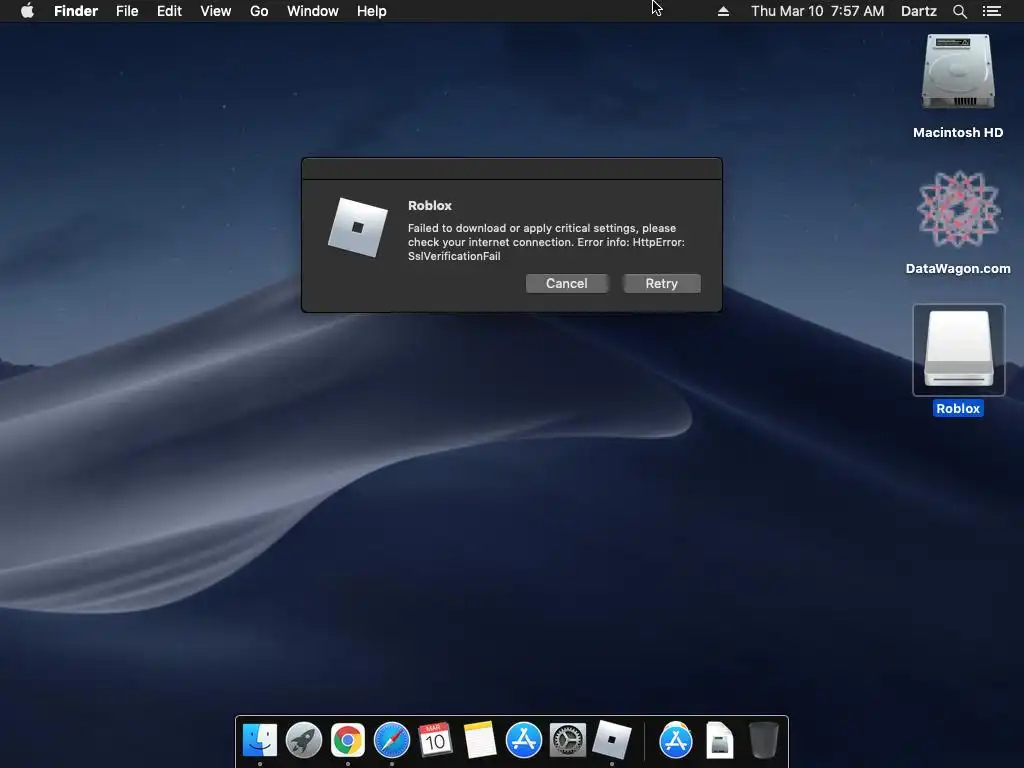
Task: Launch Safari from the Dock
Action: tap(392, 741)
